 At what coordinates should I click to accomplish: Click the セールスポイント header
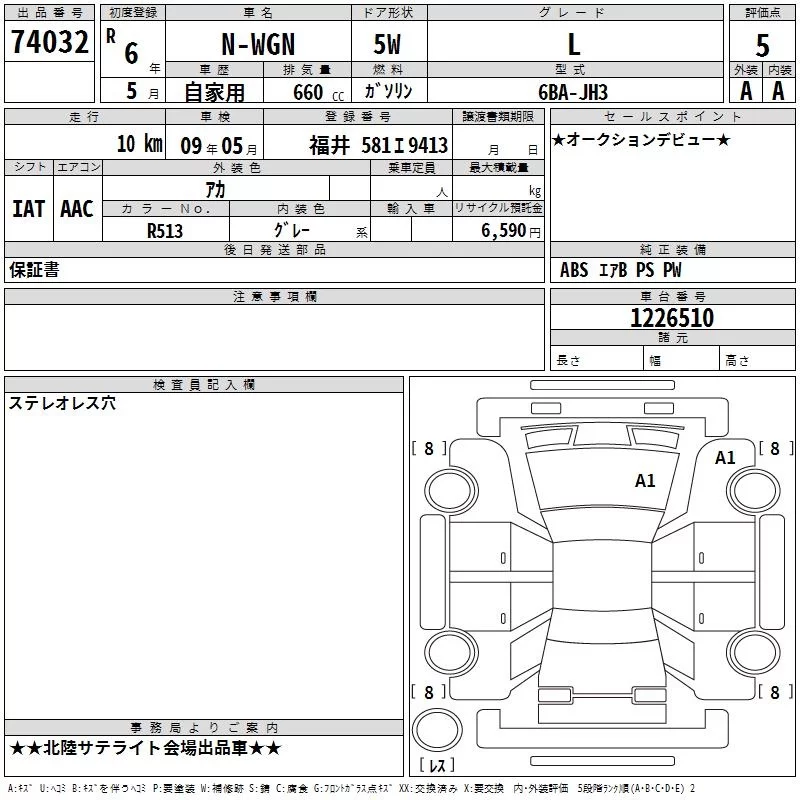click(x=672, y=117)
